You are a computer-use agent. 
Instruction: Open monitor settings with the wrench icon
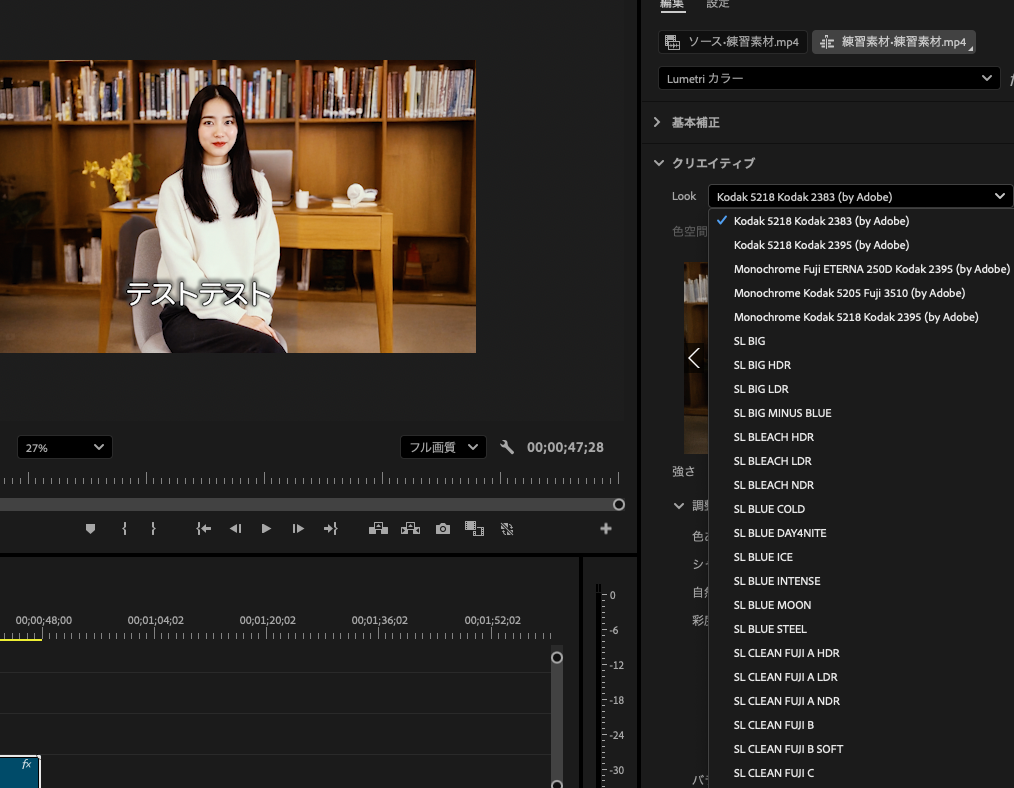(x=507, y=447)
